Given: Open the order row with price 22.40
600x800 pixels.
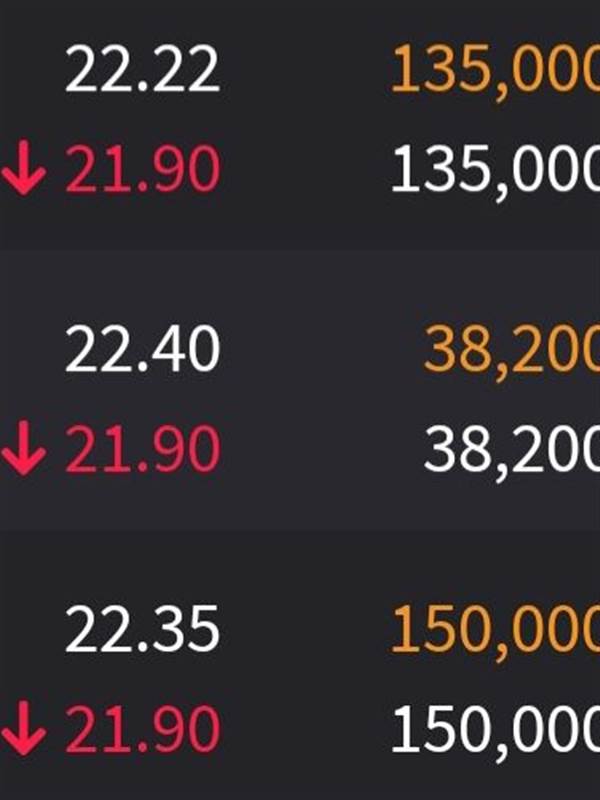Looking at the screenshot, I should point(300,402).
